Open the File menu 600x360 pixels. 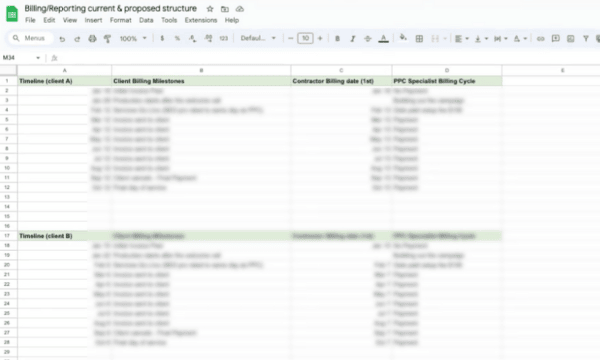click(x=30, y=20)
